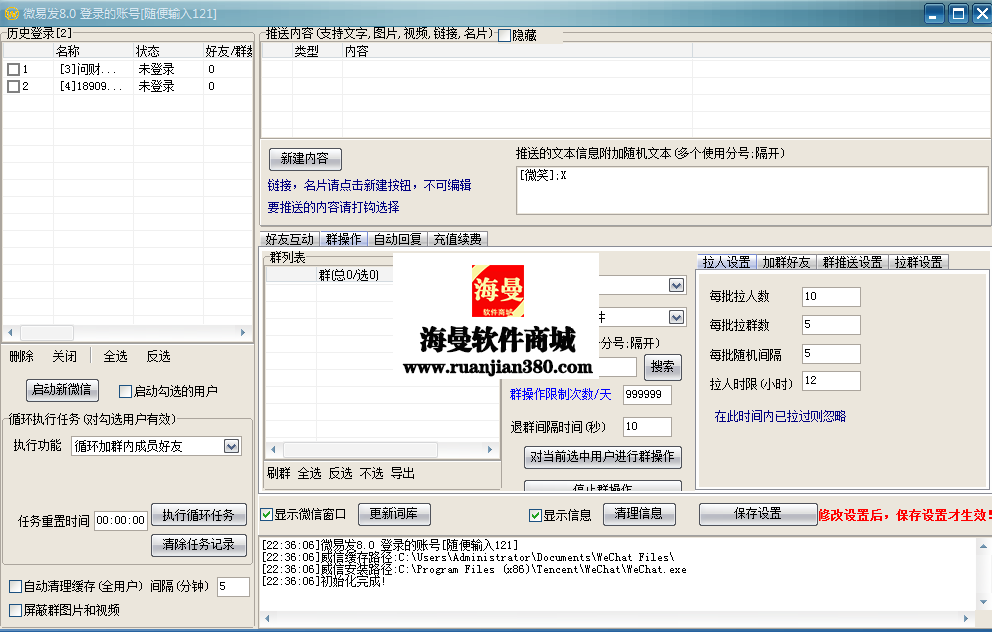992x632 pixels.
Task: Click the 任务重置时间 field
Action: click(121, 521)
